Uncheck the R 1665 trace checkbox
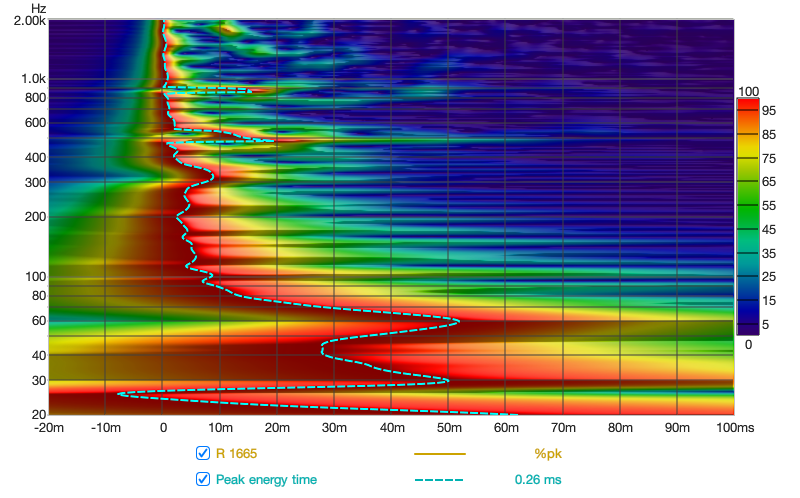 (x=204, y=453)
